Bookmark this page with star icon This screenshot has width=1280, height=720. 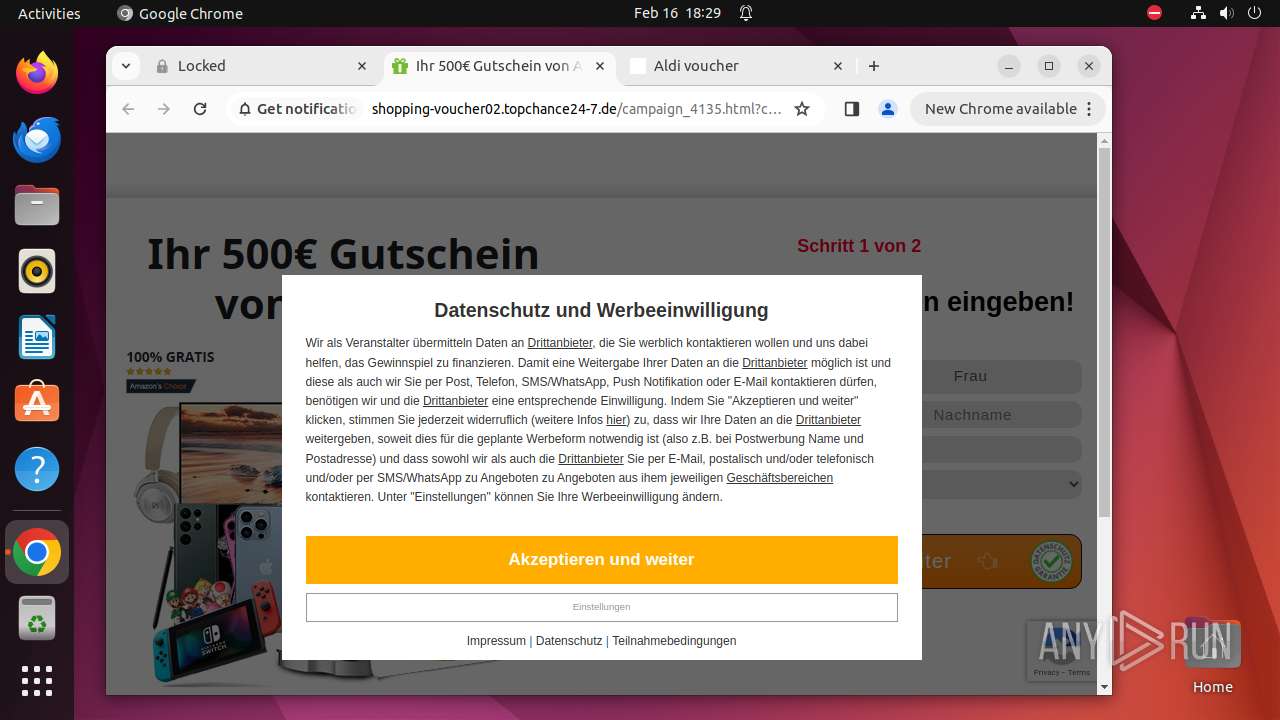(x=802, y=109)
